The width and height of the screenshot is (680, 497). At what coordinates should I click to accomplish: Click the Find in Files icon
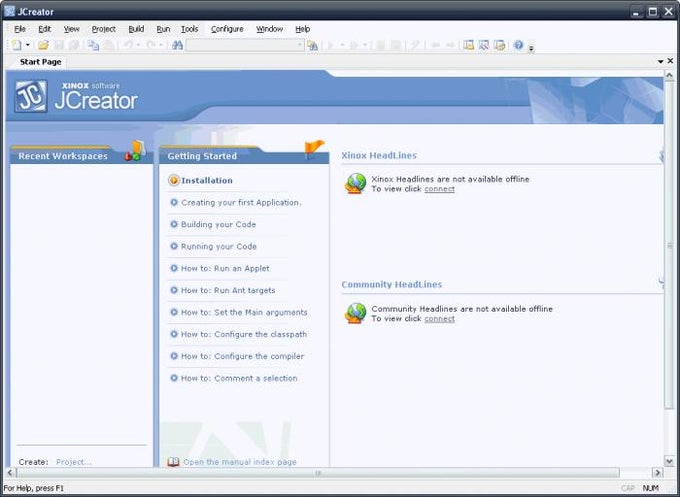click(312, 45)
